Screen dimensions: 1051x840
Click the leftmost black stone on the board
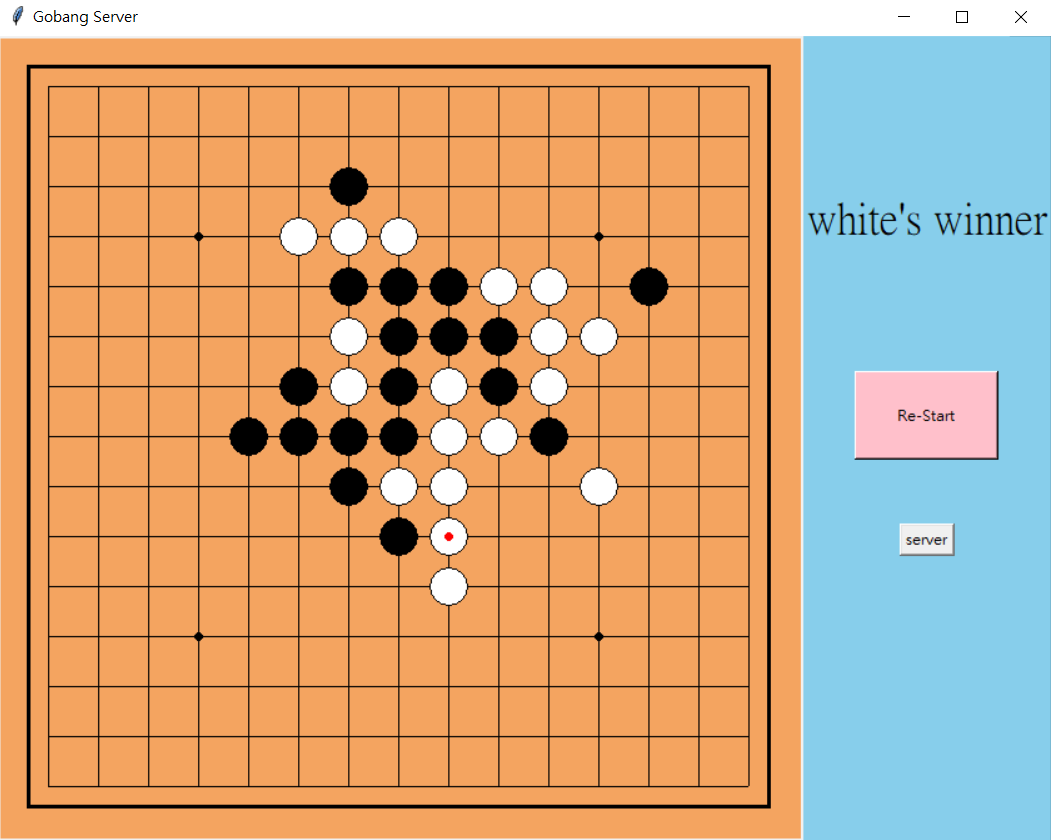[x=248, y=436]
